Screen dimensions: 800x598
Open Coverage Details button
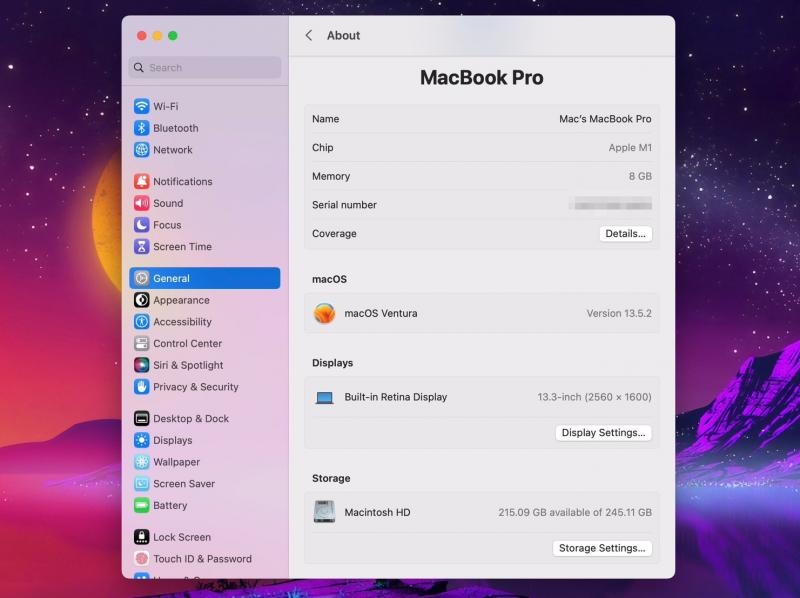[x=625, y=234]
